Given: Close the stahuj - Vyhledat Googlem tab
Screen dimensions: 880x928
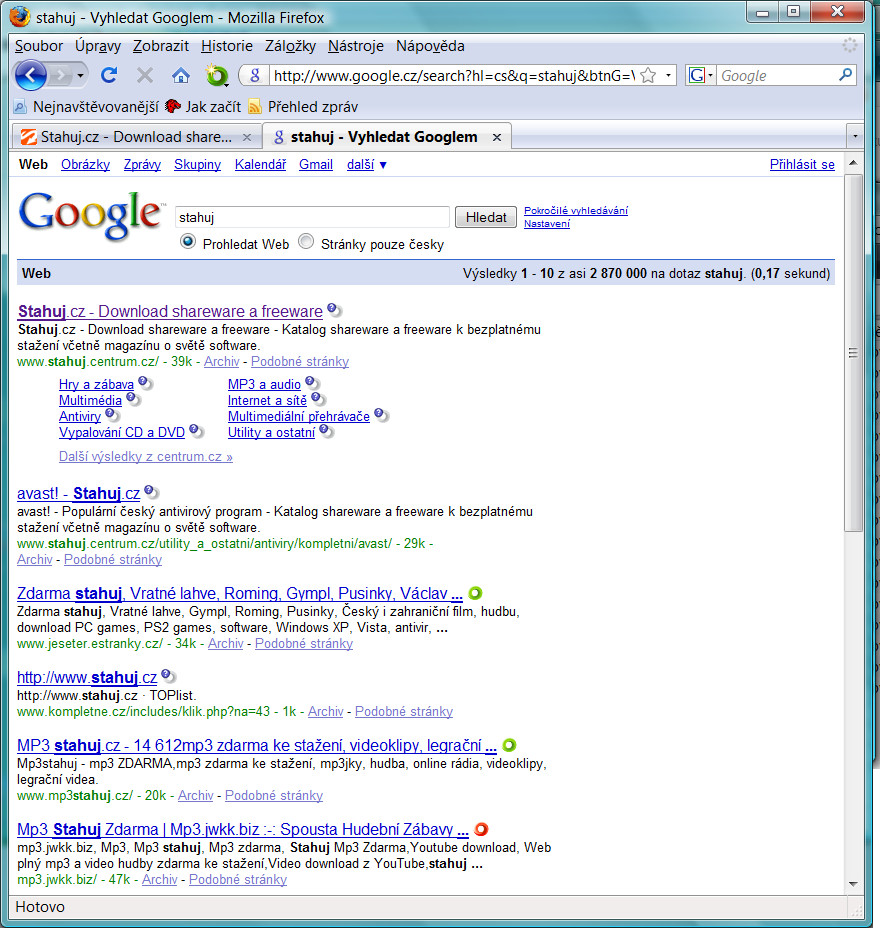Looking at the screenshot, I should click(497, 137).
